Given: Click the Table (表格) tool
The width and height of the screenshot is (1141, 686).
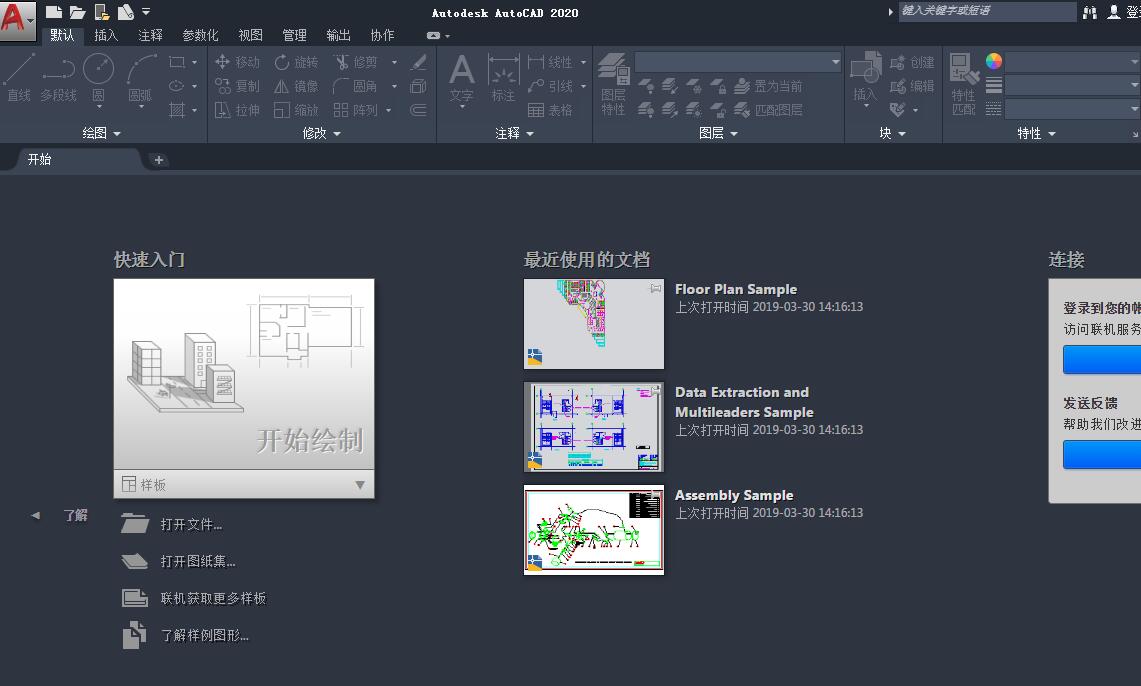Looking at the screenshot, I should click(x=550, y=110).
